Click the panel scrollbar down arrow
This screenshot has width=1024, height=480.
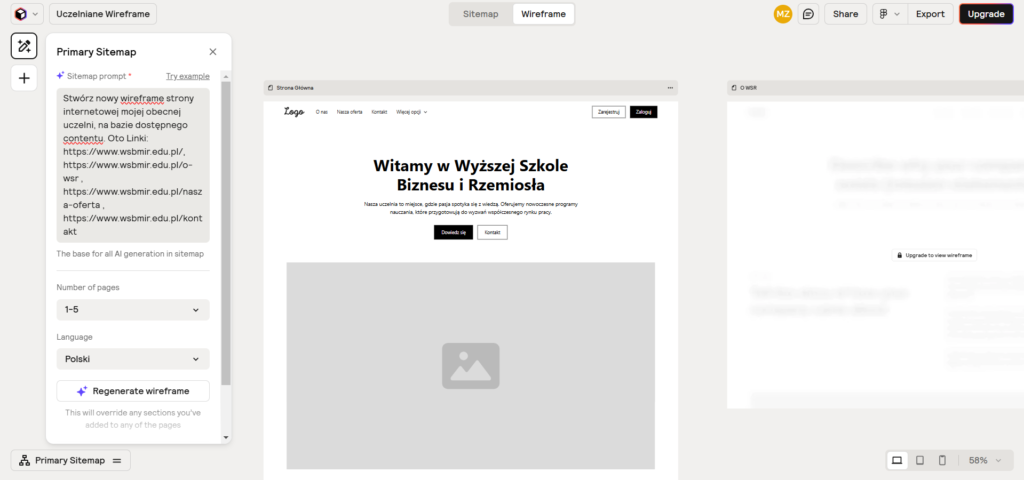[x=226, y=438]
